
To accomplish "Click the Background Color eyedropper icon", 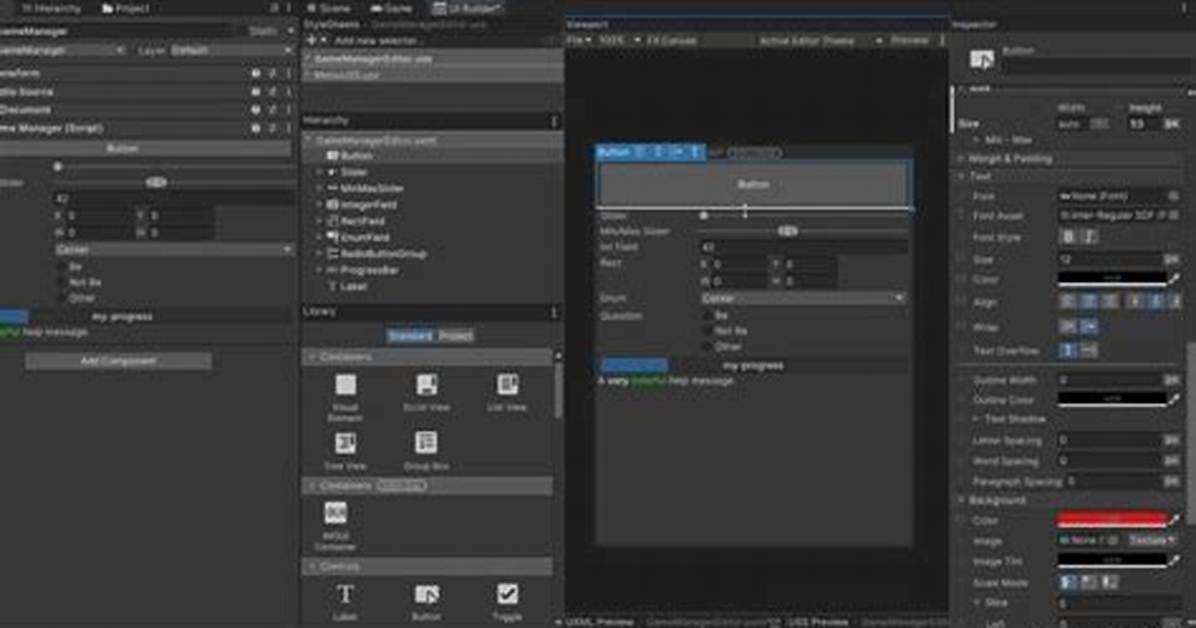I will [x=1174, y=520].
